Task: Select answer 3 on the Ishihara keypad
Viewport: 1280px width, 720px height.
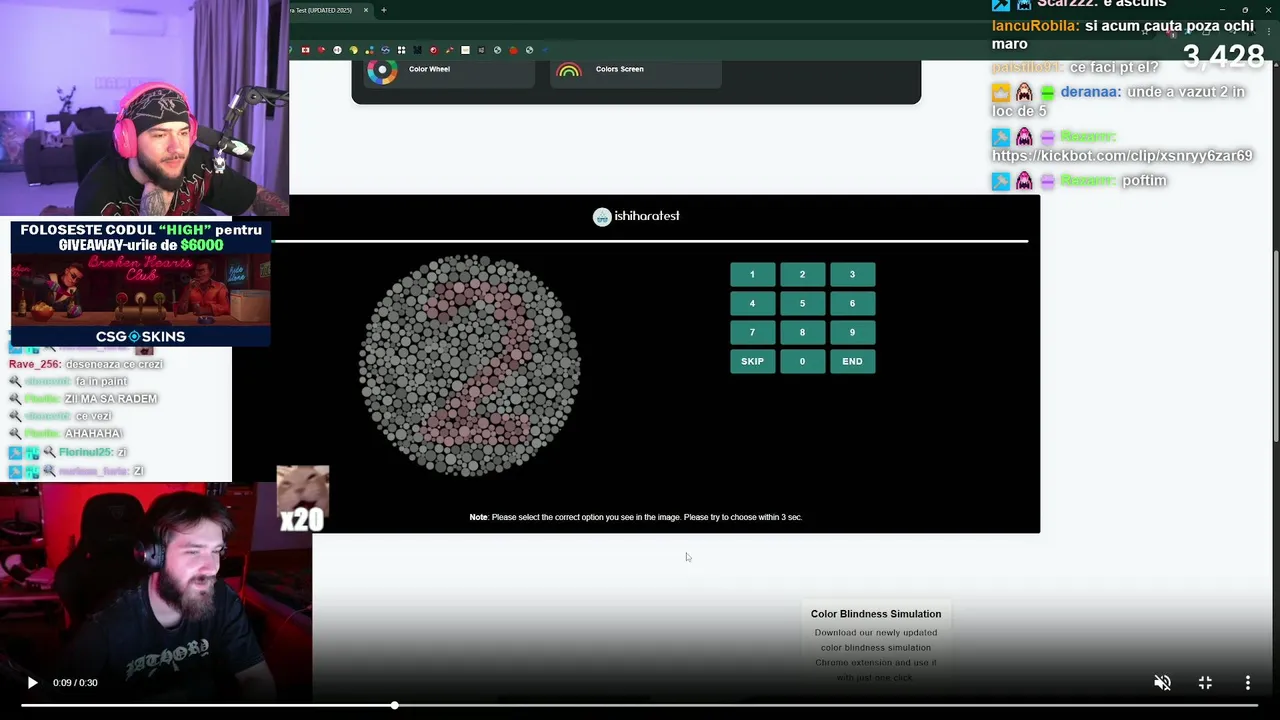Action: pos(852,274)
